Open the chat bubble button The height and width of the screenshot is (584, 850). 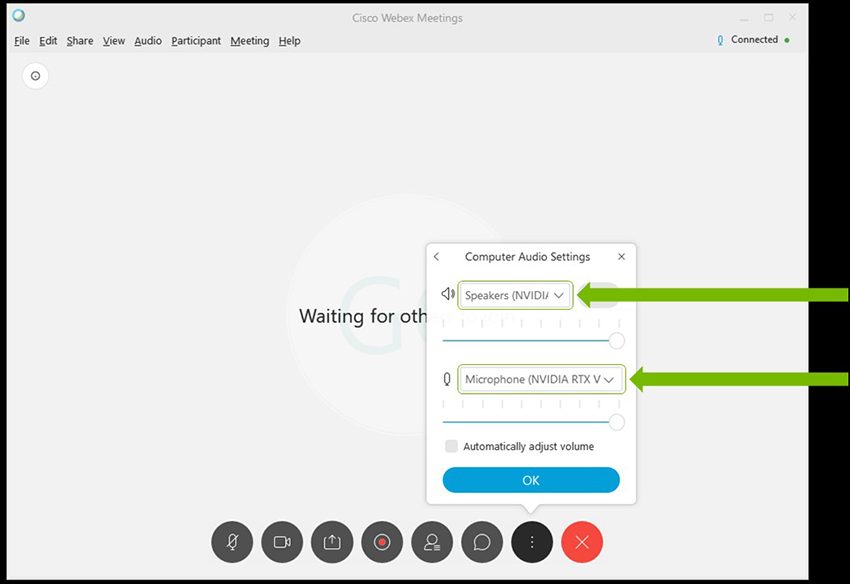(x=482, y=542)
